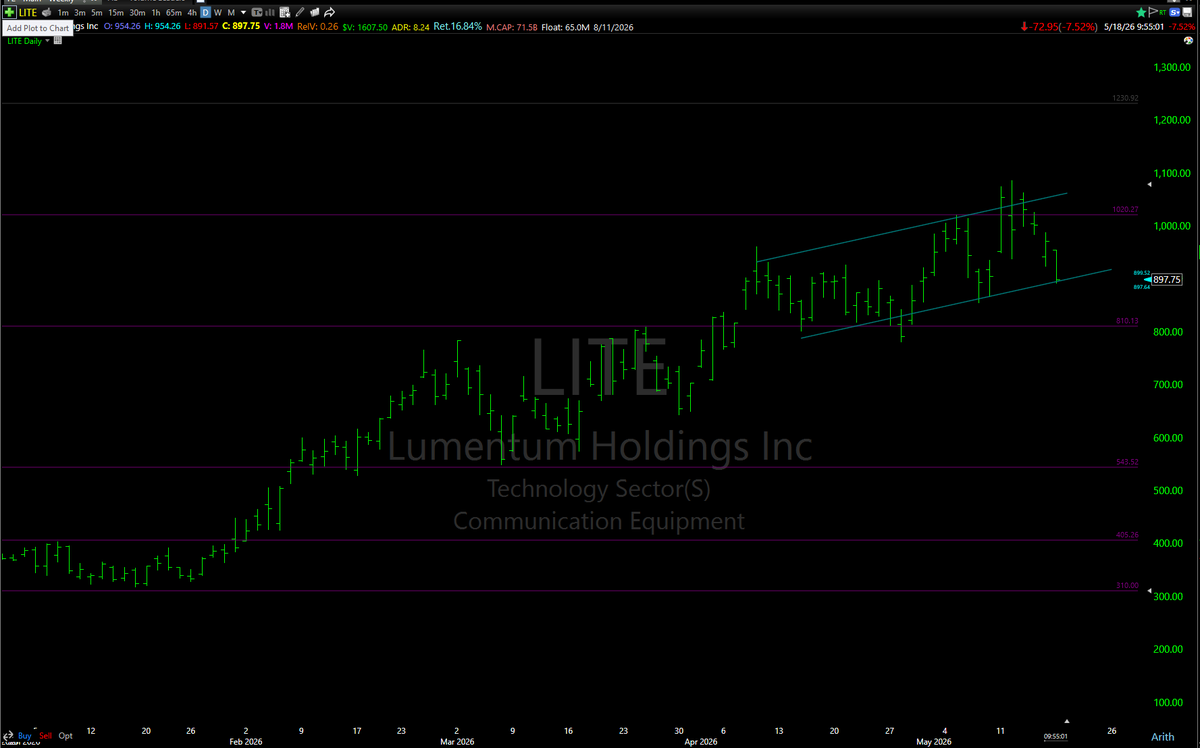Click the 310.00 horizontal level label

1128,585
